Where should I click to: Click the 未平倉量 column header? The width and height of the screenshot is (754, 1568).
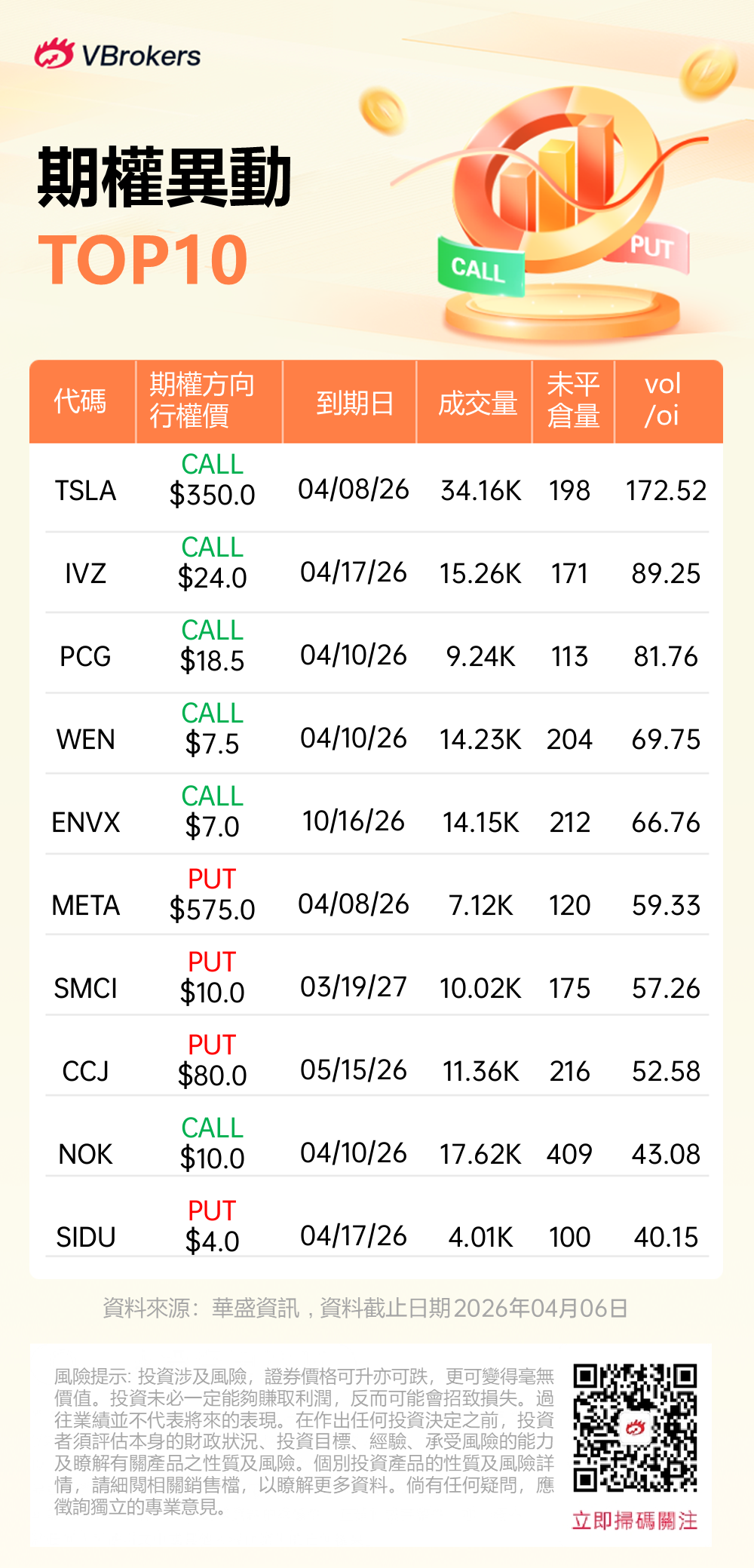pyautogui.click(x=574, y=400)
